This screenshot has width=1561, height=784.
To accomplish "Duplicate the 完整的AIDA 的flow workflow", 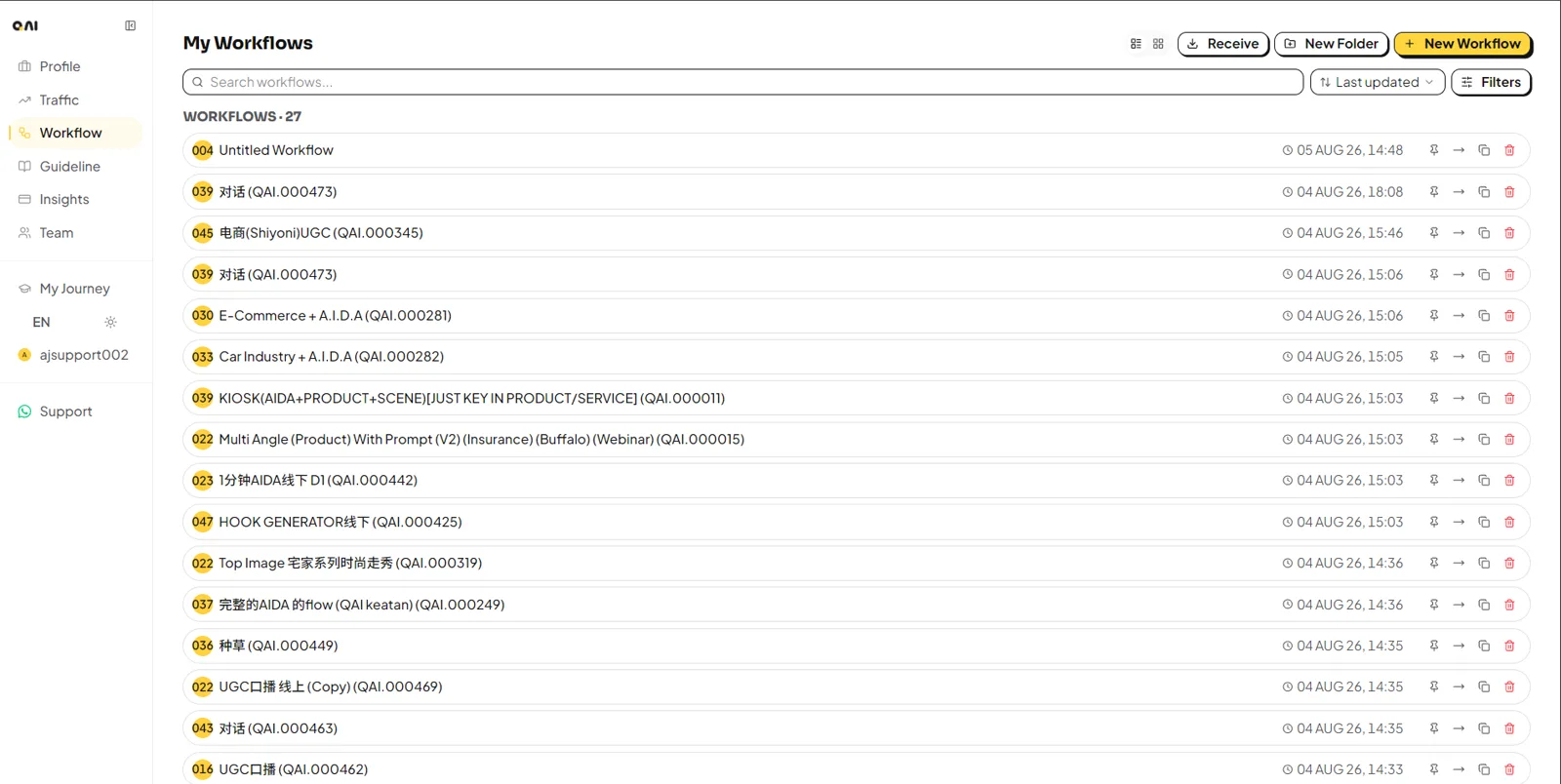I will pyautogui.click(x=1484, y=605).
